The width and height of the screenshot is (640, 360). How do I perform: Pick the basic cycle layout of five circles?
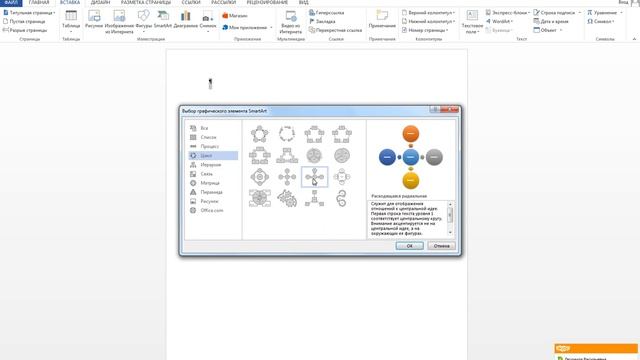(x=260, y=134)
